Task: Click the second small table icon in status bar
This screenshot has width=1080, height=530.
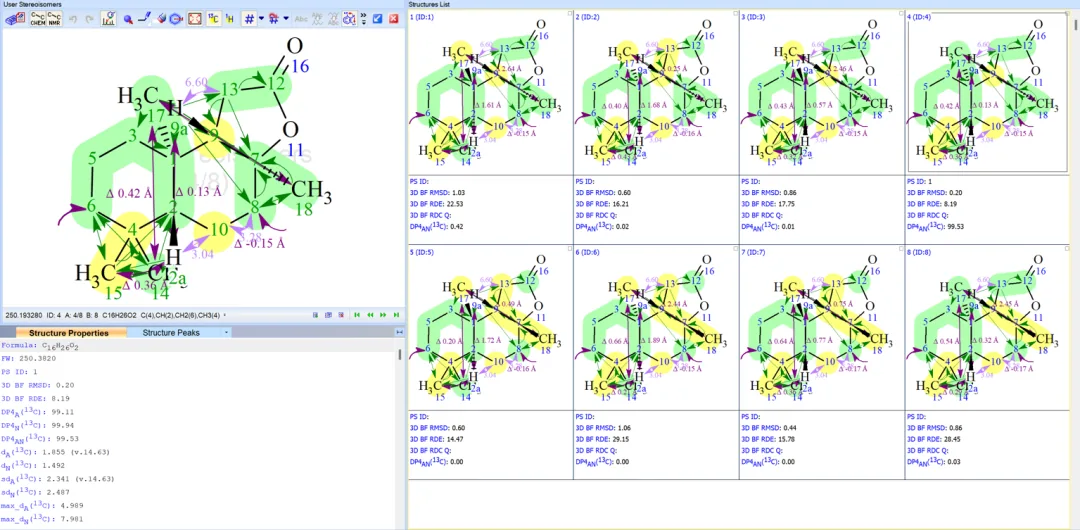Action: pyautogui.click(x=328, y=315)
